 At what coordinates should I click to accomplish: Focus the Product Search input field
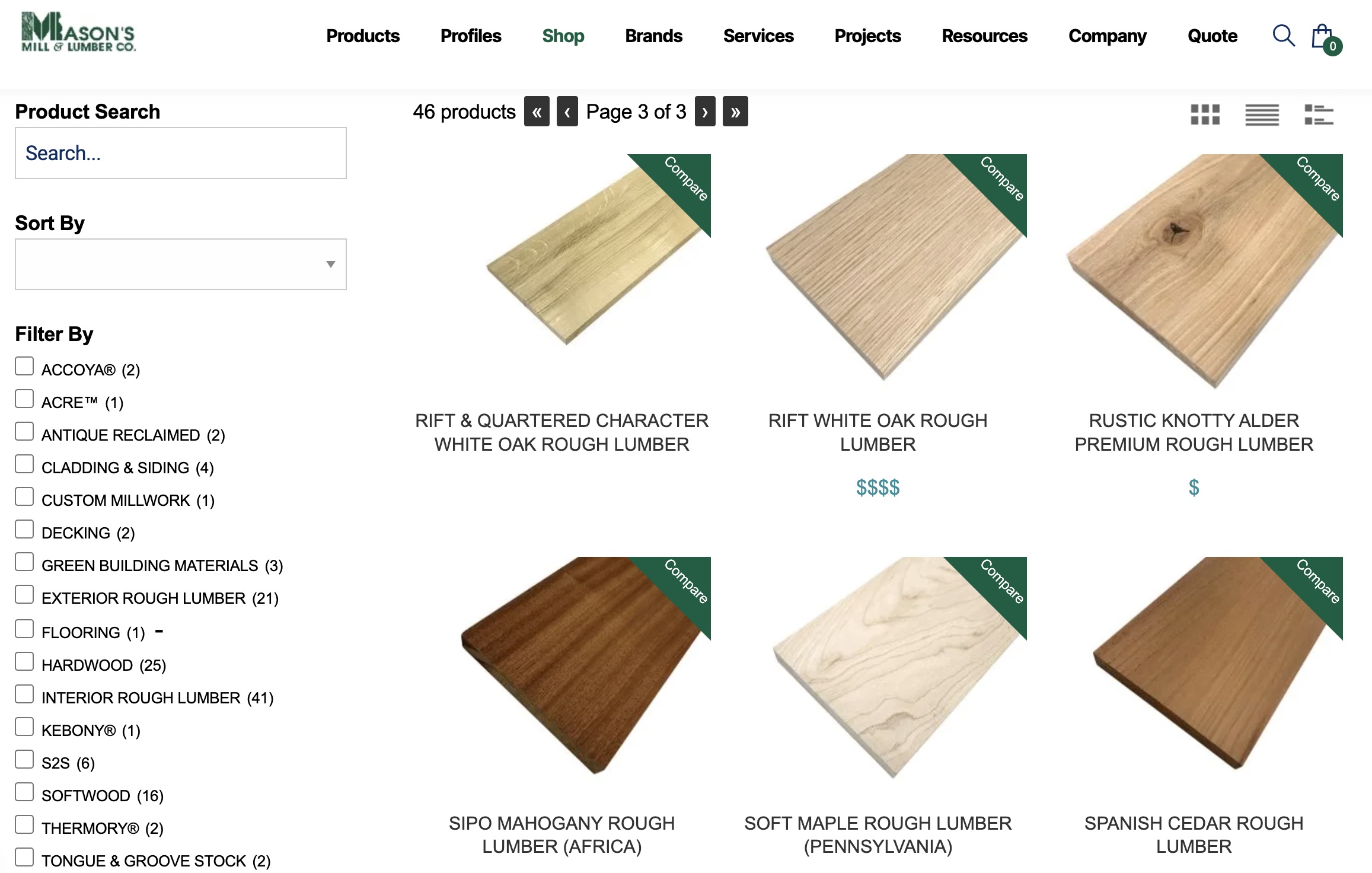[x=181, y=153]
